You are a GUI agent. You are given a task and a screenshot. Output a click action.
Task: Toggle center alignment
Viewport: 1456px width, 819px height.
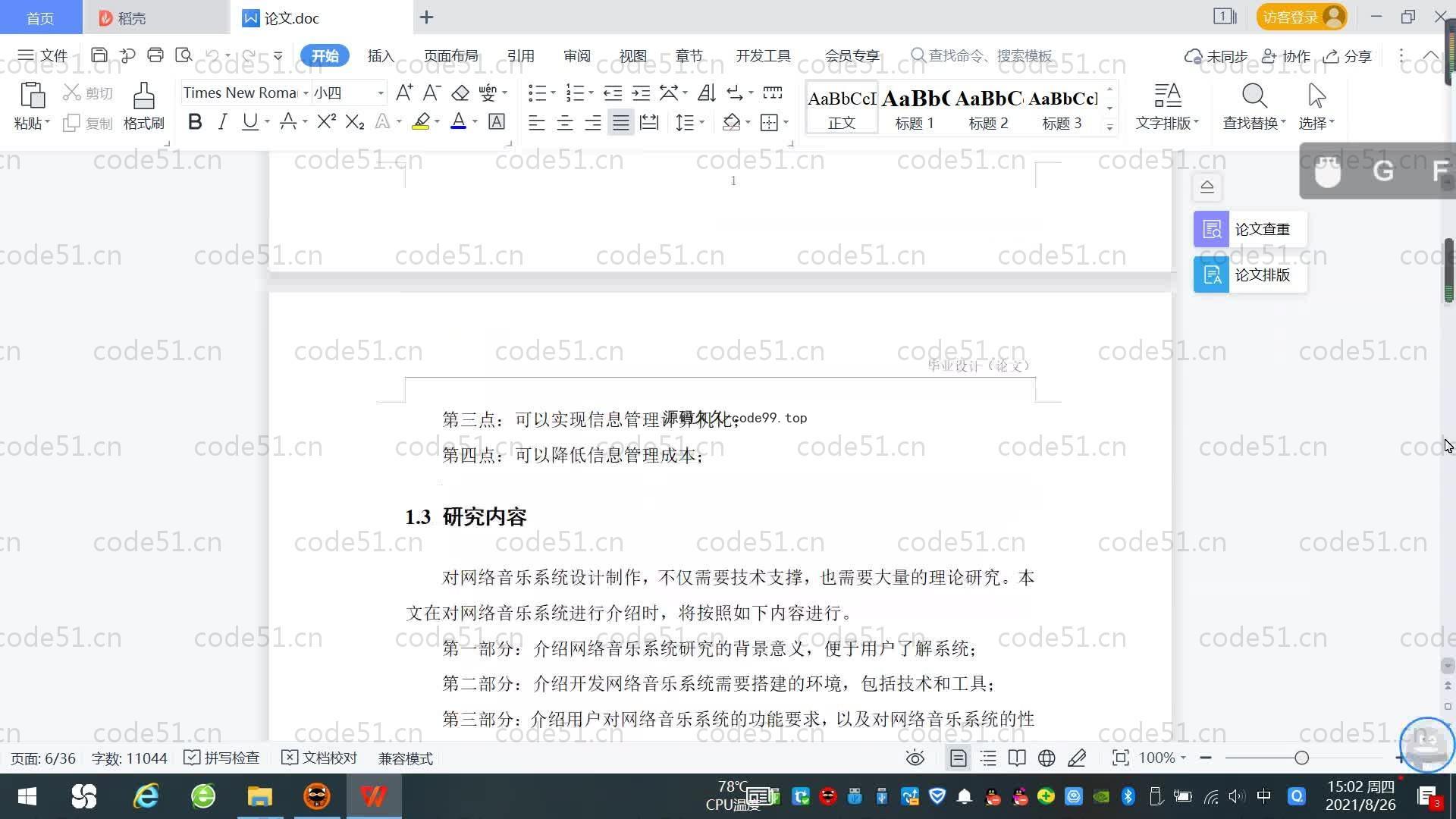tap(565, 122)
